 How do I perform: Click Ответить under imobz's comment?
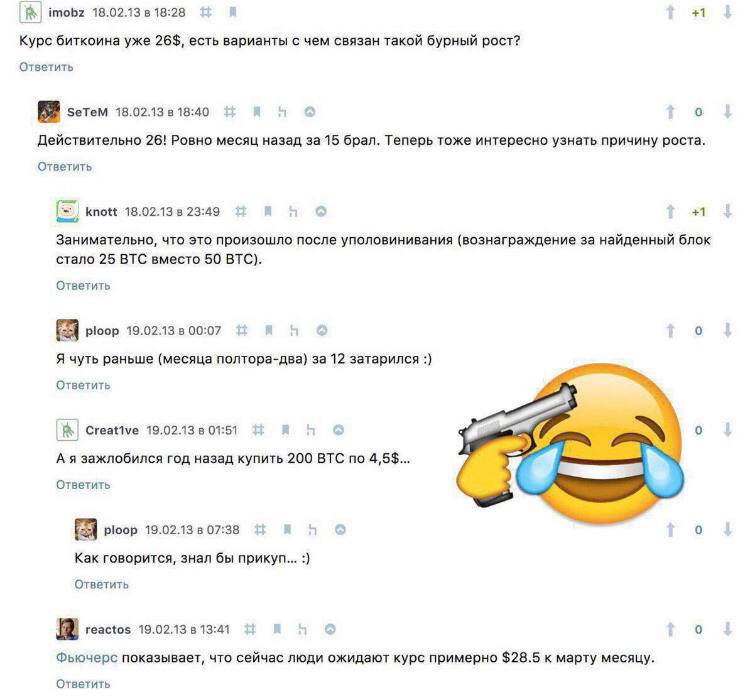coord(46,67)
